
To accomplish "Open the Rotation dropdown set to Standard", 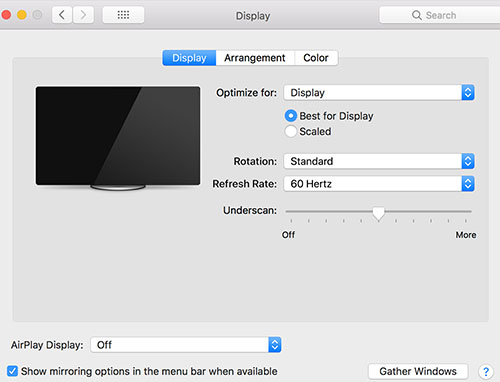I will (379, 161).
